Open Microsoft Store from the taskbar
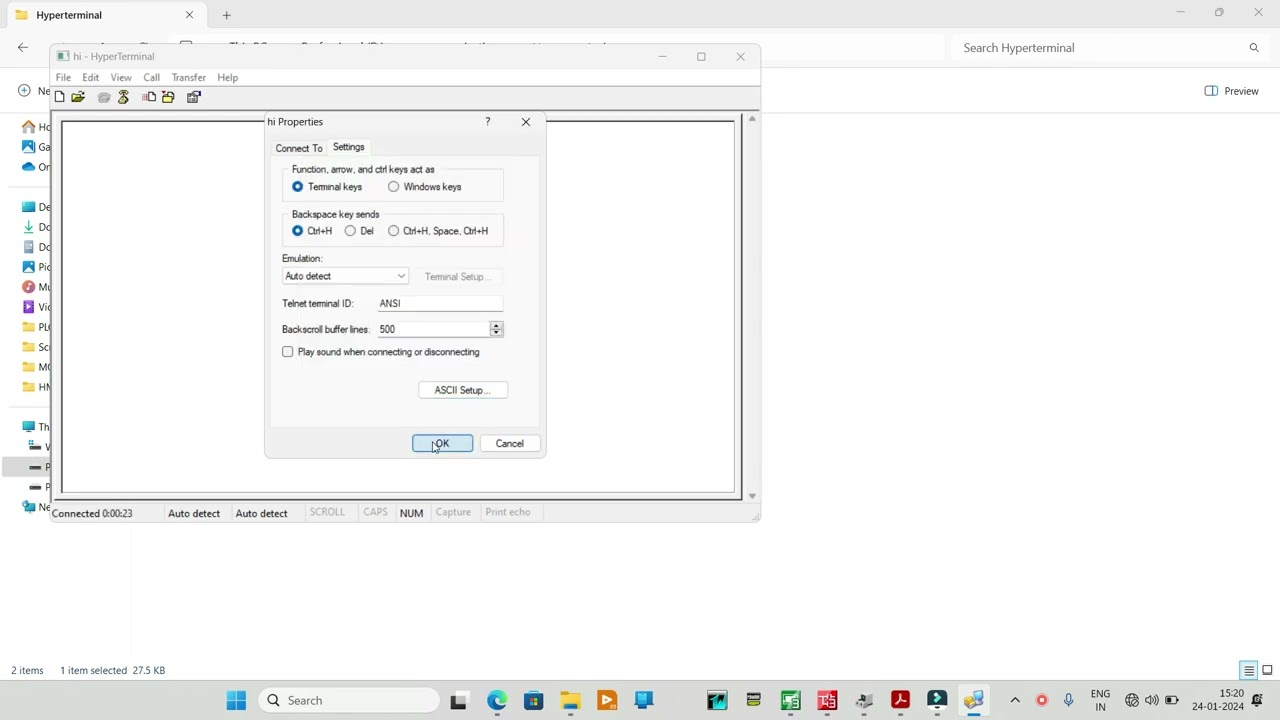1280x720 pixels. point(533,700)
